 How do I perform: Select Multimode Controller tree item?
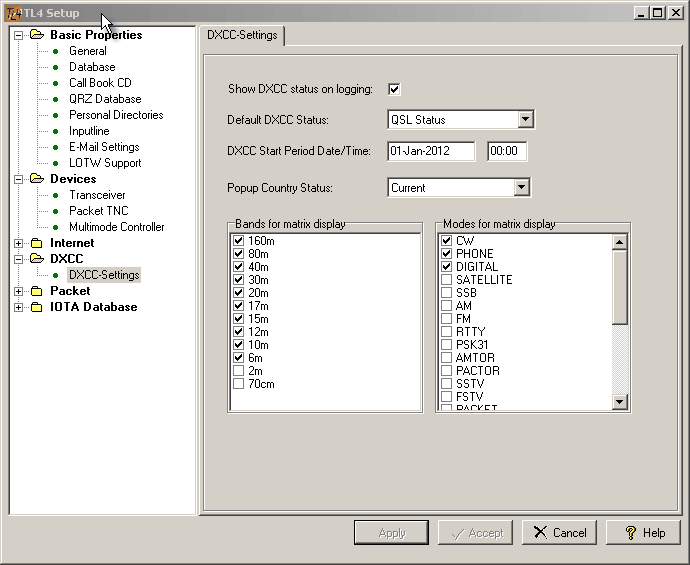(117, 227)
